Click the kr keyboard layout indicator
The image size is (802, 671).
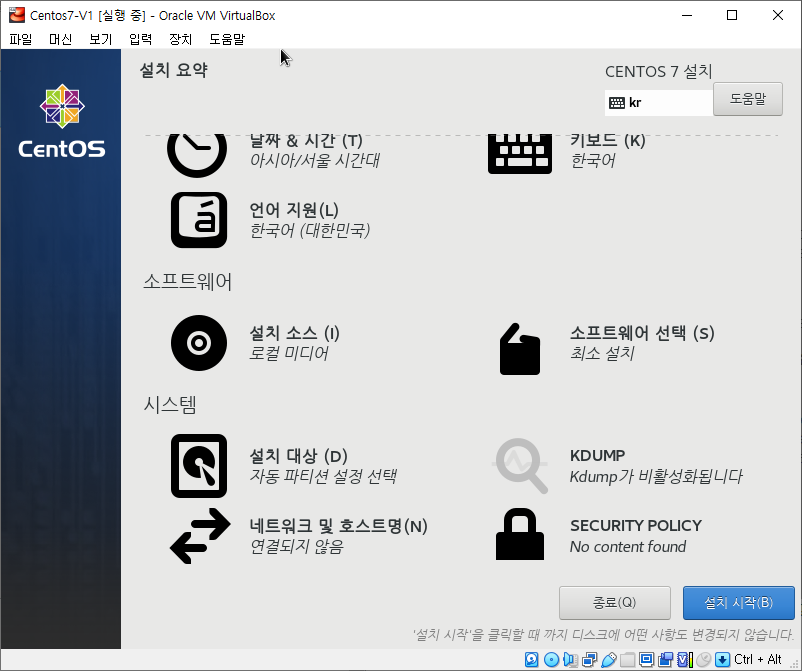[658, 103]
